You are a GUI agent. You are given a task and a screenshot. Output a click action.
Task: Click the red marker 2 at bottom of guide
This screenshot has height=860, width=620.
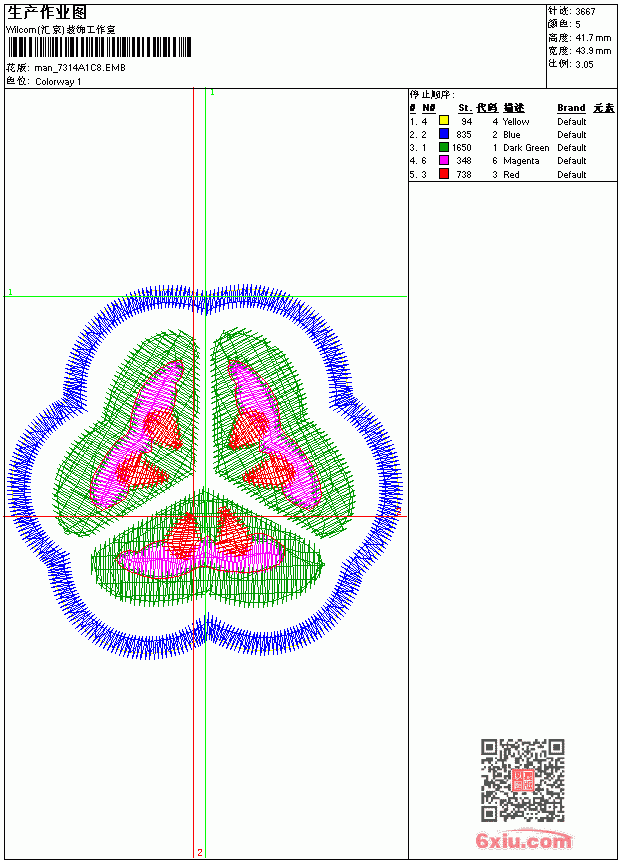coord(200,852)
